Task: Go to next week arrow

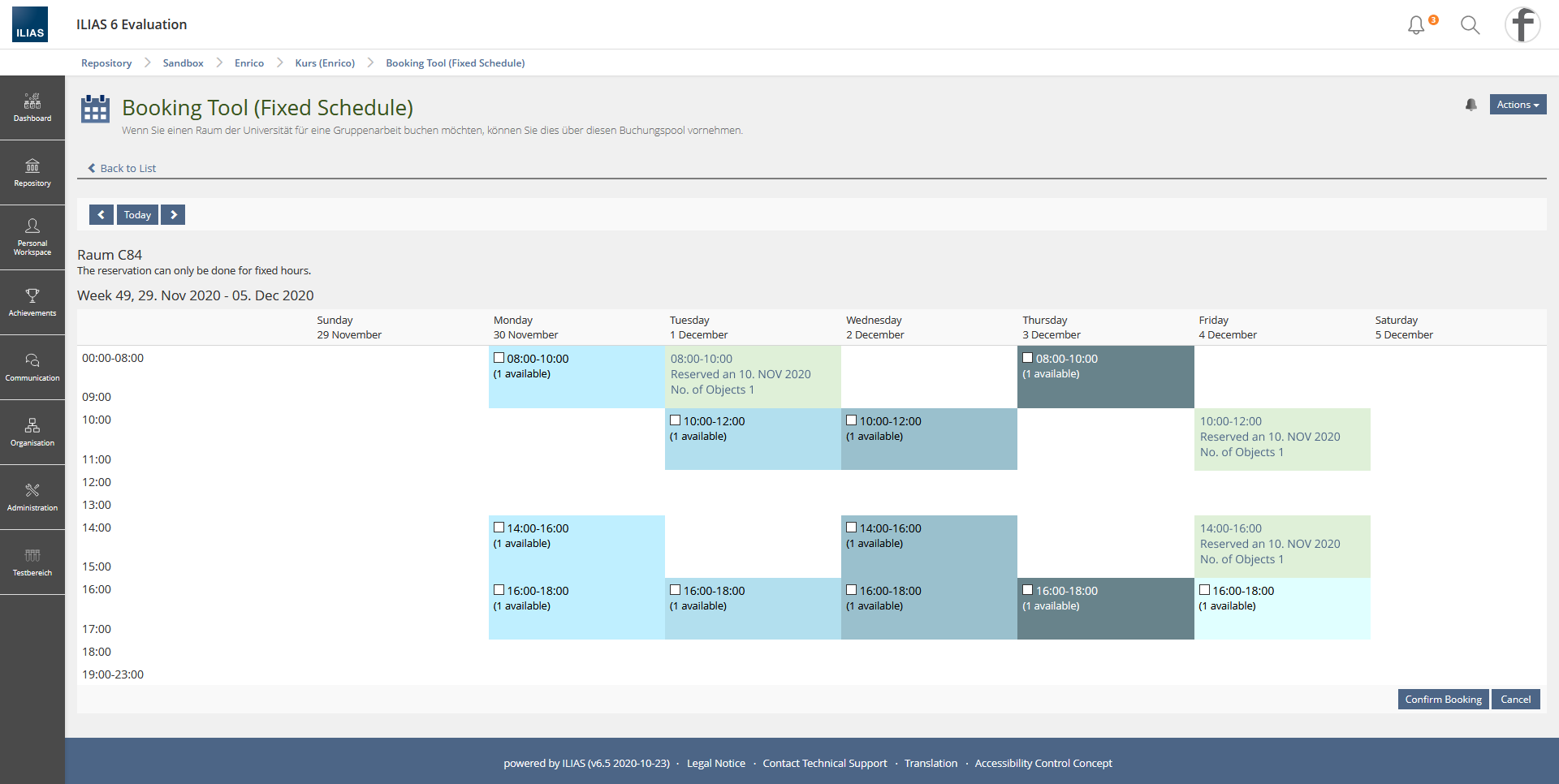Action: click(173, 215)
